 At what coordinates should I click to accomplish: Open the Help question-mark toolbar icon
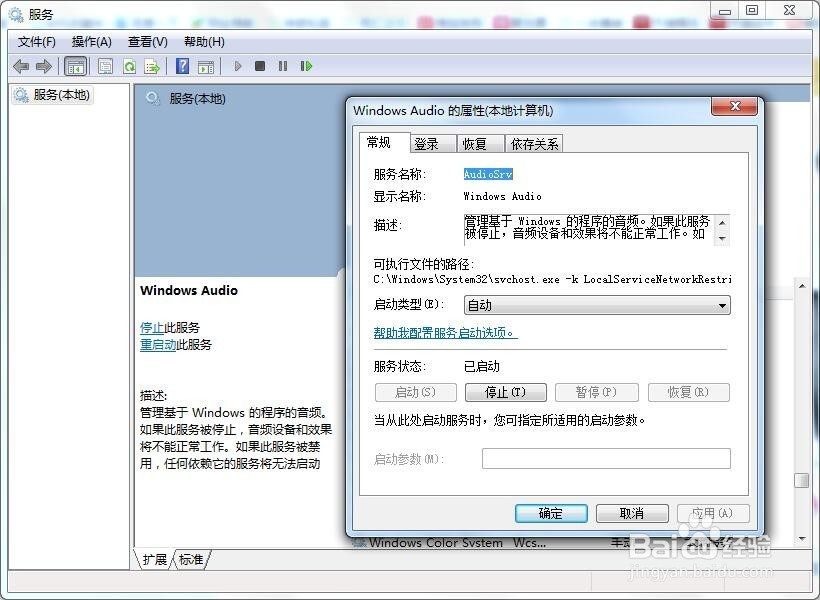point(183,66)
